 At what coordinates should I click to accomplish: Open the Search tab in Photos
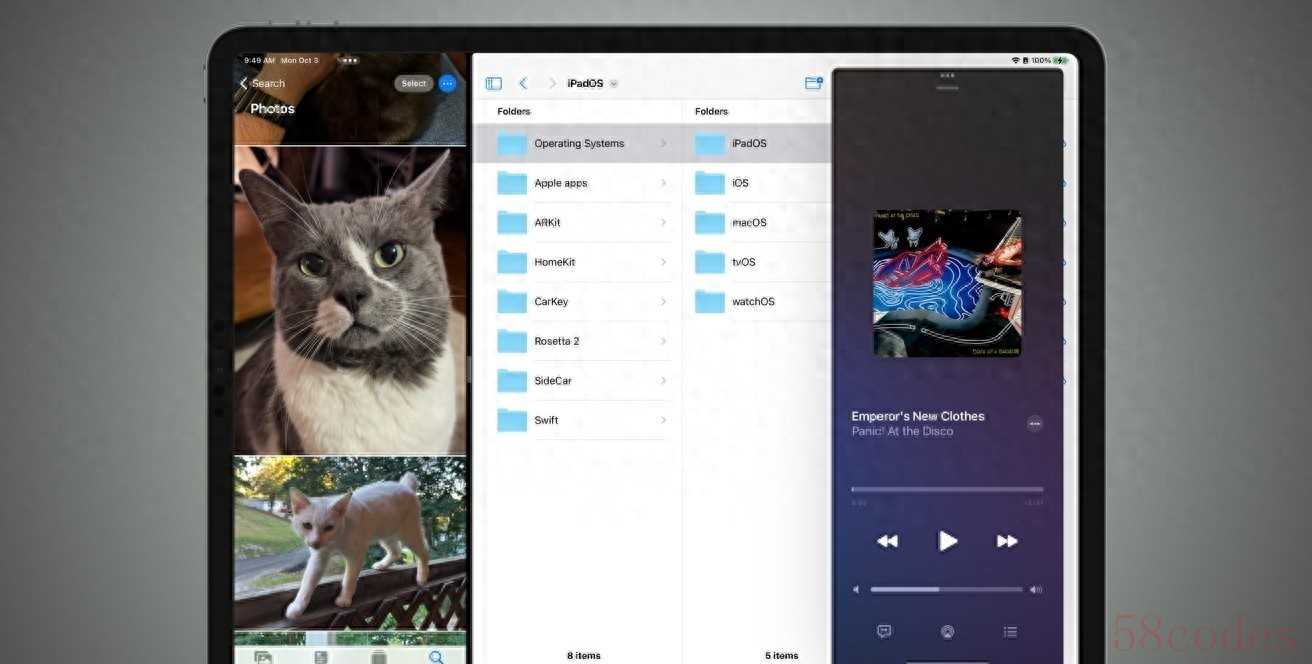pos(436,657)
